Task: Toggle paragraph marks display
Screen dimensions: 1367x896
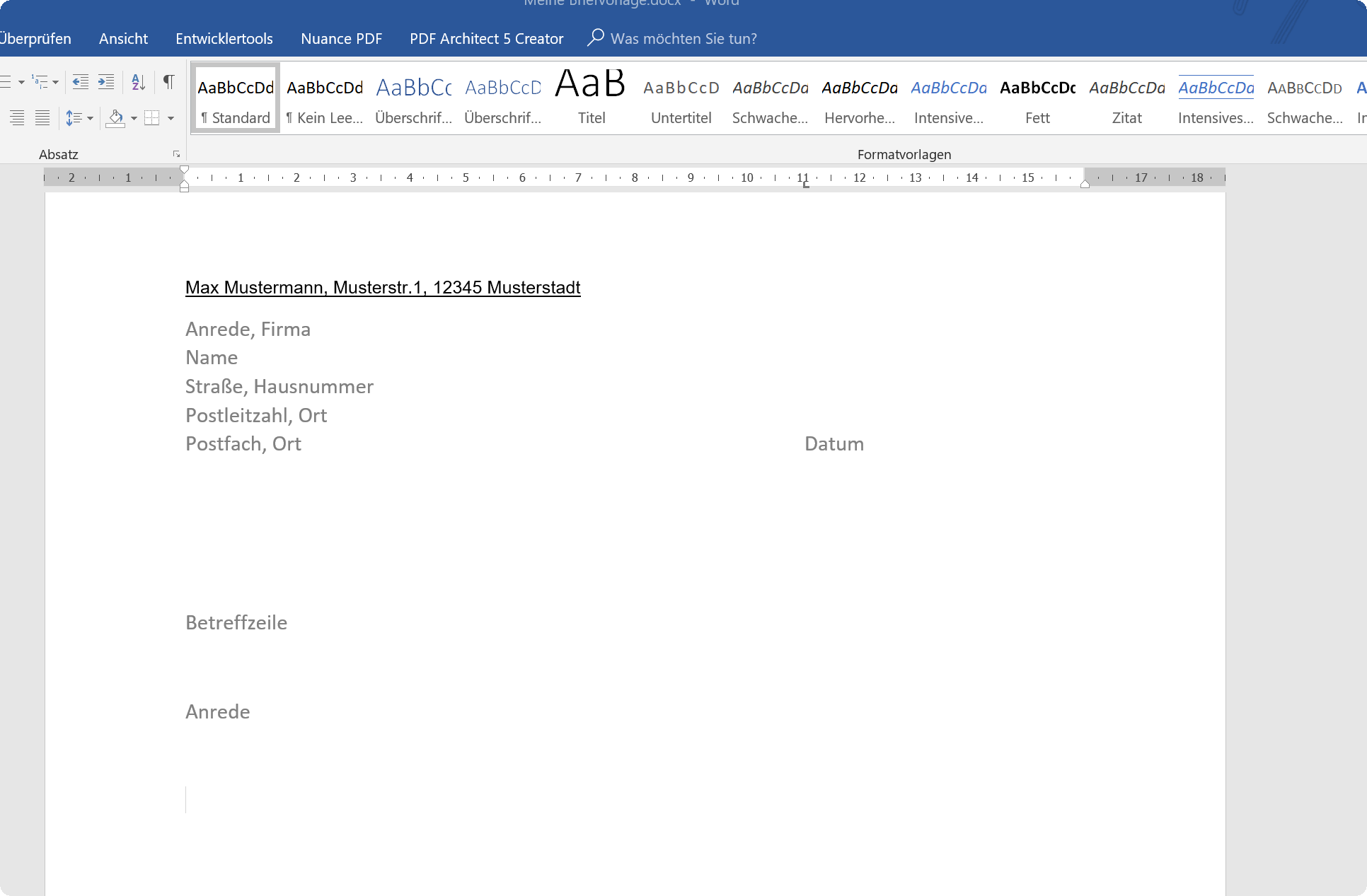Action: pos(168,82)
